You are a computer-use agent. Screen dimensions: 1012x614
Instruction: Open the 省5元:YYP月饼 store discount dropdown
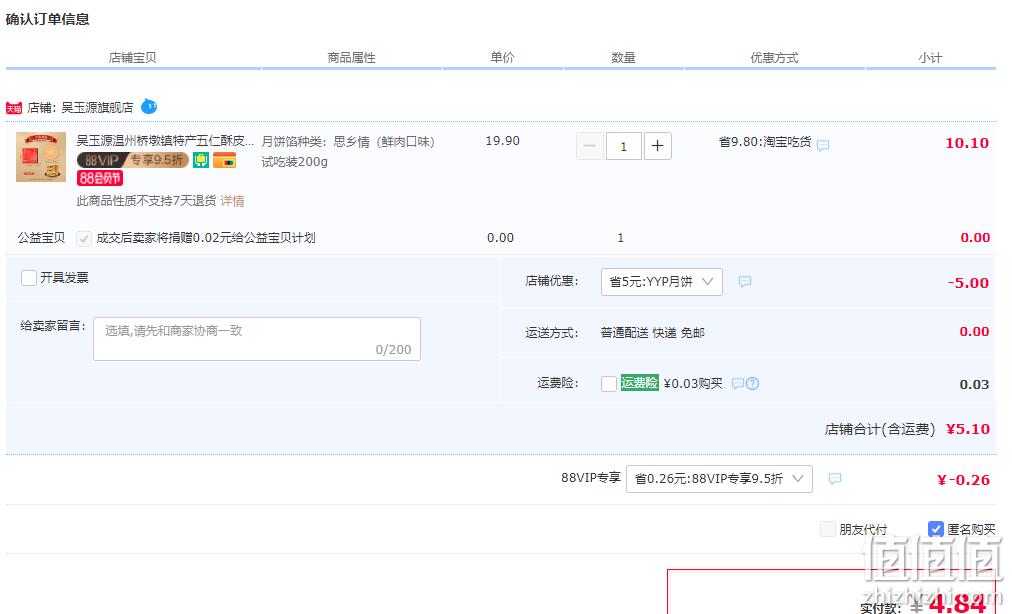(662, 281)
